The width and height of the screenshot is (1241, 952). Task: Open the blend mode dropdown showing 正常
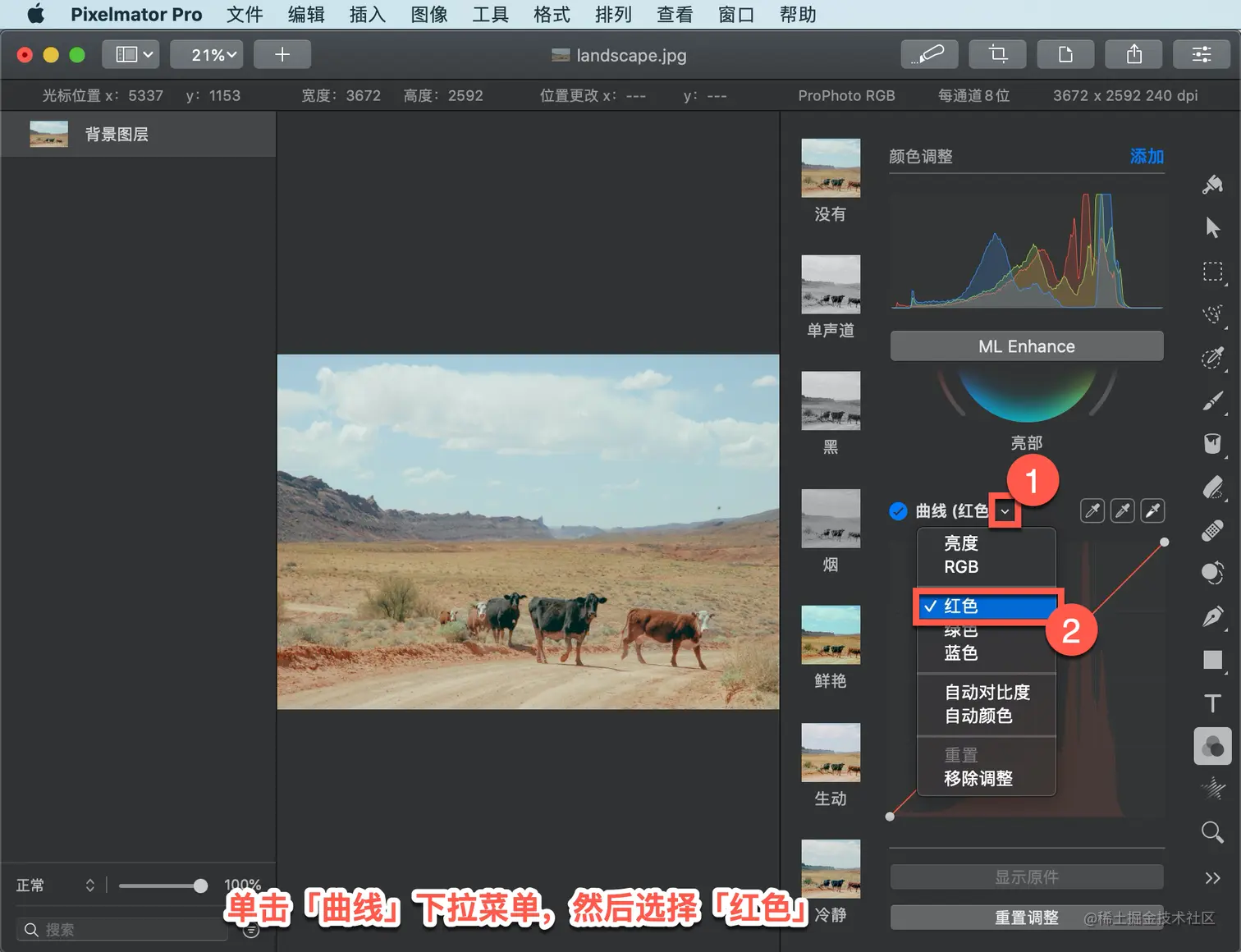[55, 886]
